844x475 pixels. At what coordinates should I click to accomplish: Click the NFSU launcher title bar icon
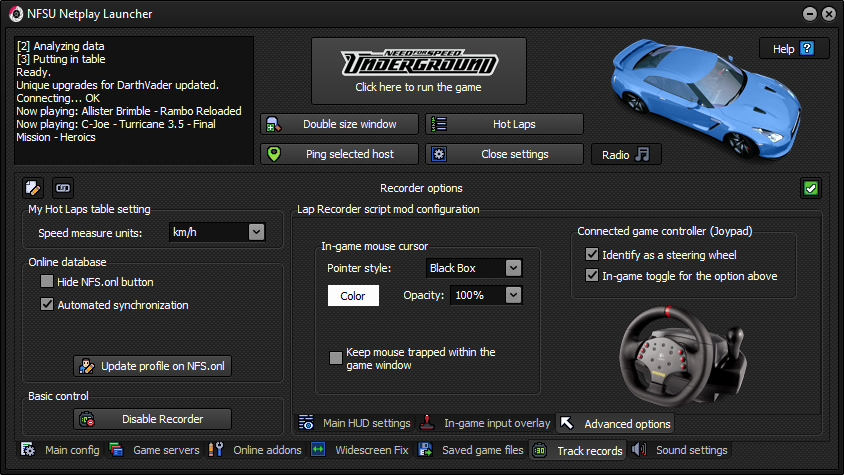pos(16,14)
